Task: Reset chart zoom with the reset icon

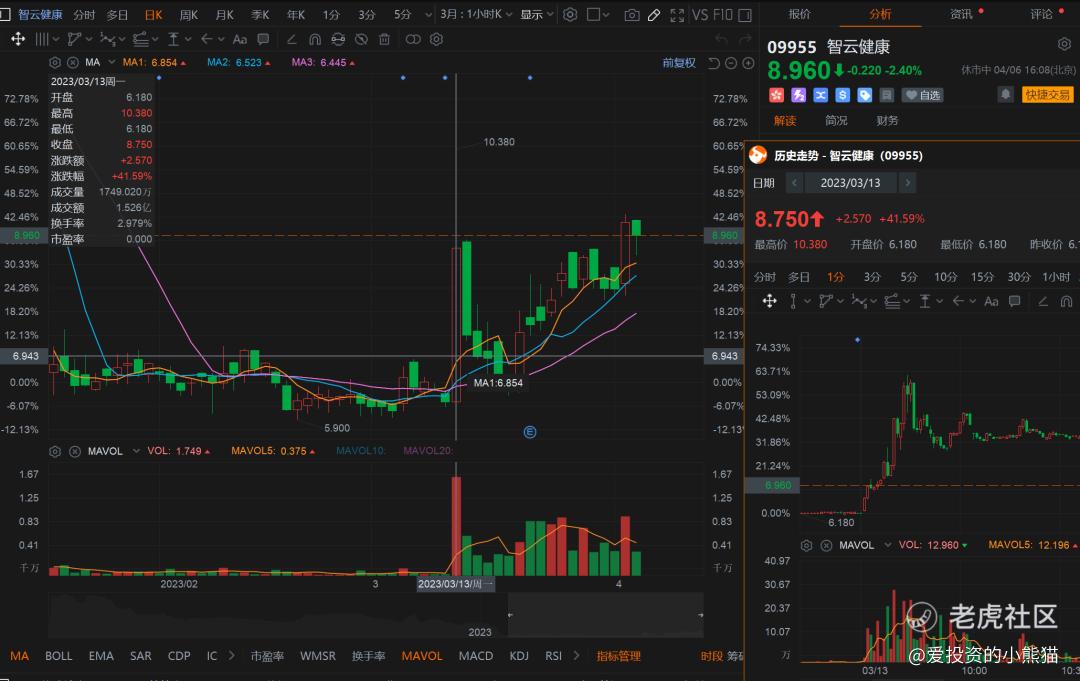Action: coord(714,63)
